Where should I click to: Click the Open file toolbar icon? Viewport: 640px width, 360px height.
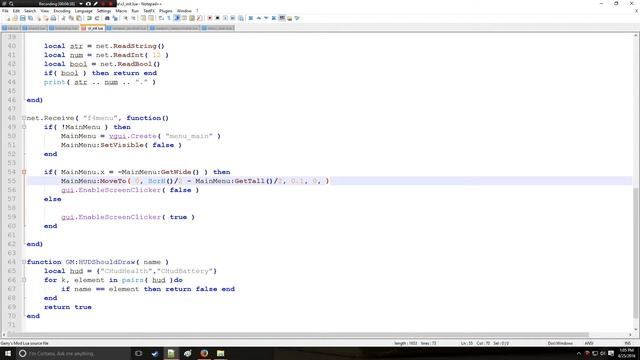pos(15,18)
